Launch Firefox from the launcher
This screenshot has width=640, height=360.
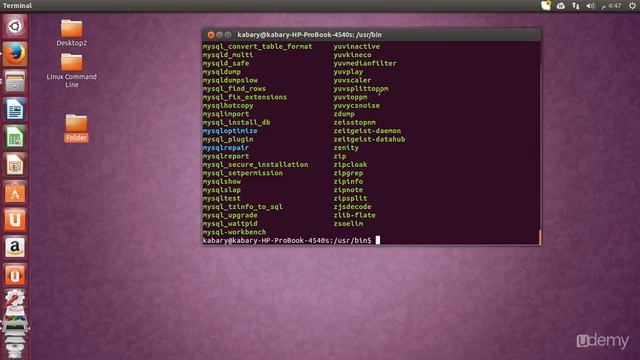[15, 54]
